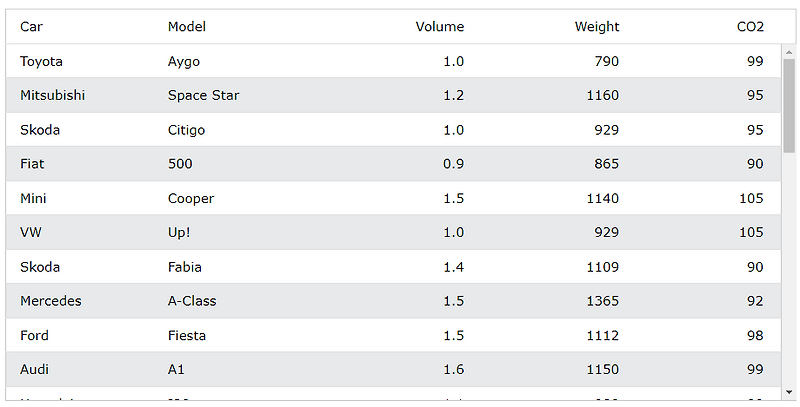This screenshot has width=800, height=407.
Task: Click the Skoda Citigo row
Action: tap(393, 130)
